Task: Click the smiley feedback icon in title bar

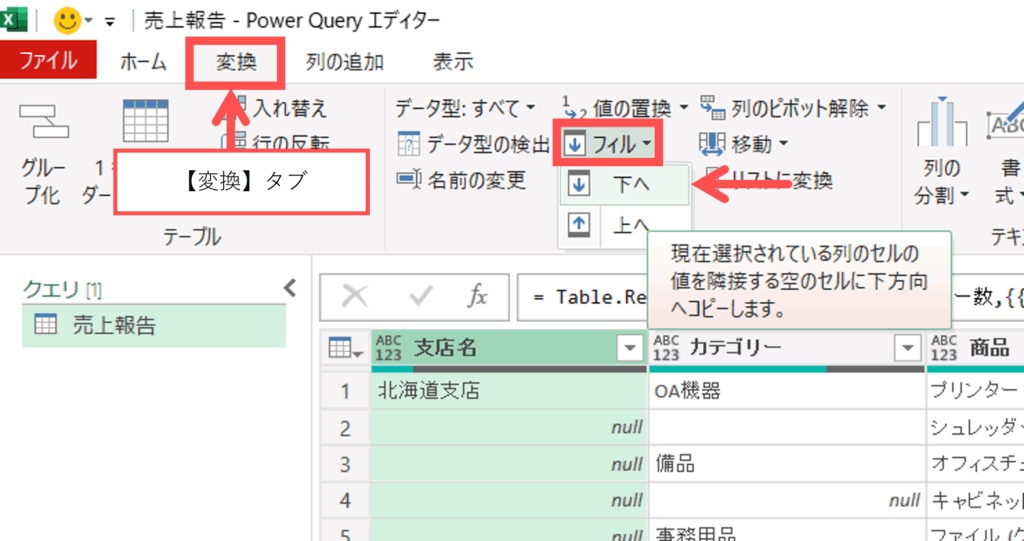Action: 68,20
